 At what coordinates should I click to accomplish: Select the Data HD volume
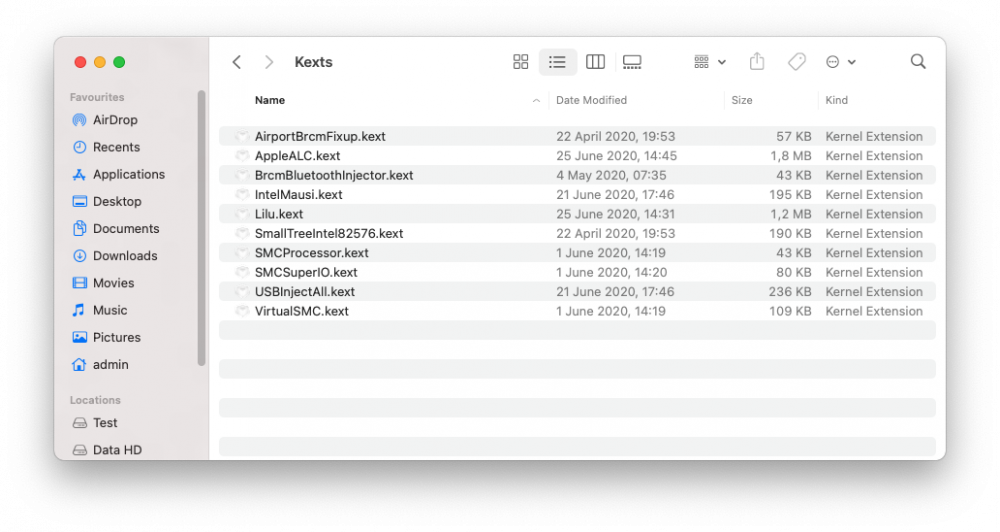point(107,450)
